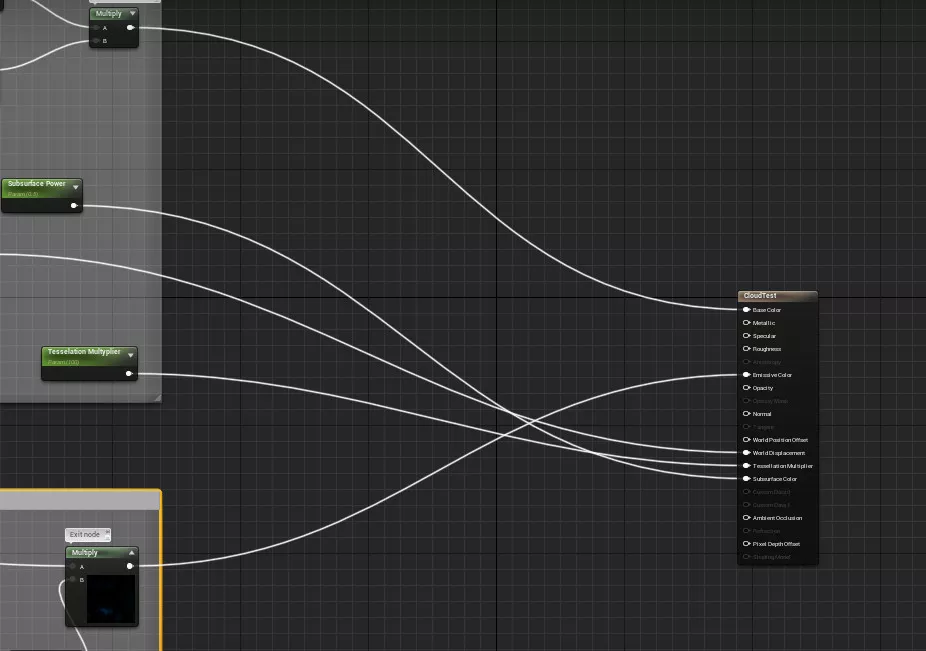
Task: Click the Subsurface Color input pin
Action: 746,479
